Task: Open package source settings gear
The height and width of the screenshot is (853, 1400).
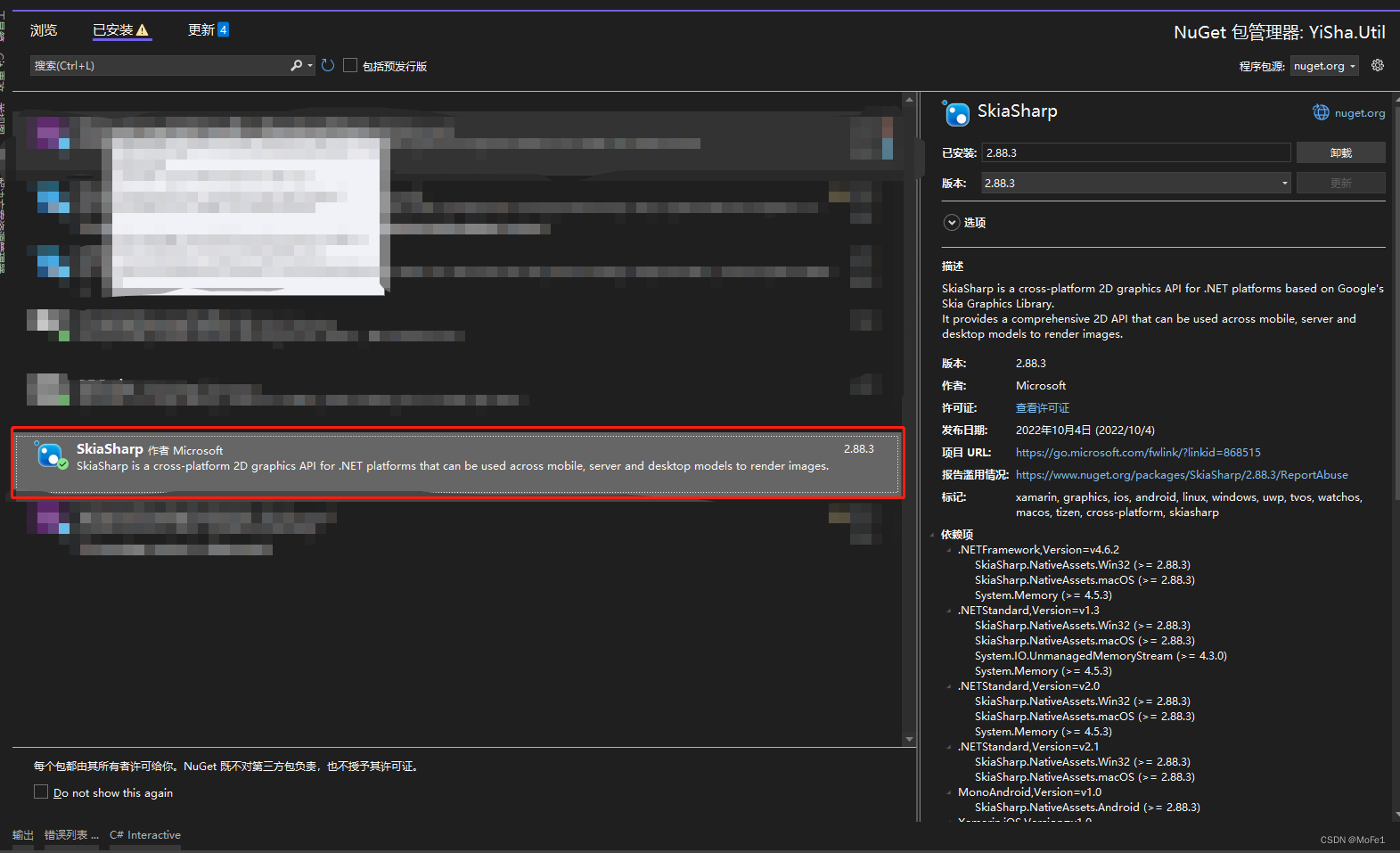Action: 1378,66
